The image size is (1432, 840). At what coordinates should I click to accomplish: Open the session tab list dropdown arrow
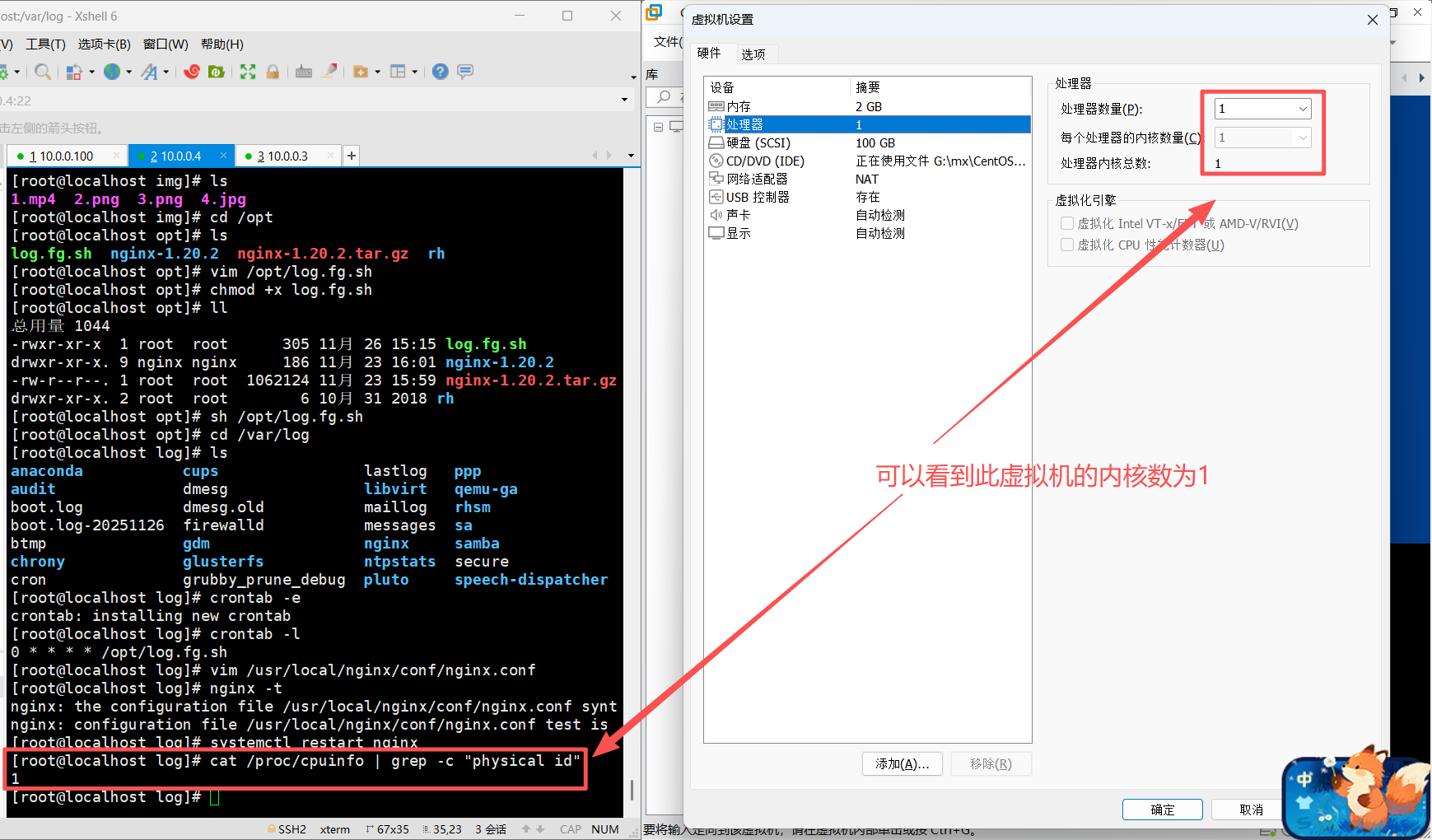coord(631,156)
